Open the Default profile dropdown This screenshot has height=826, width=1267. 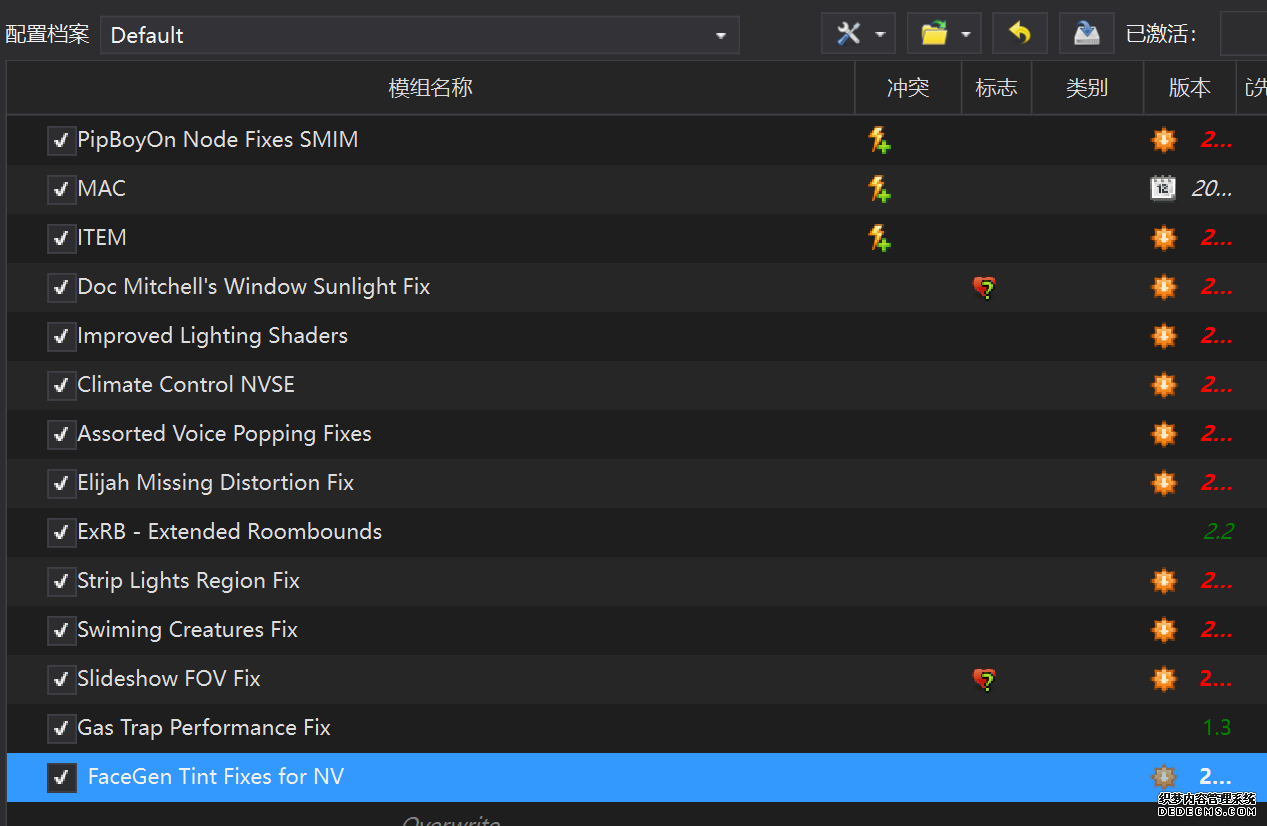[419, 35]
